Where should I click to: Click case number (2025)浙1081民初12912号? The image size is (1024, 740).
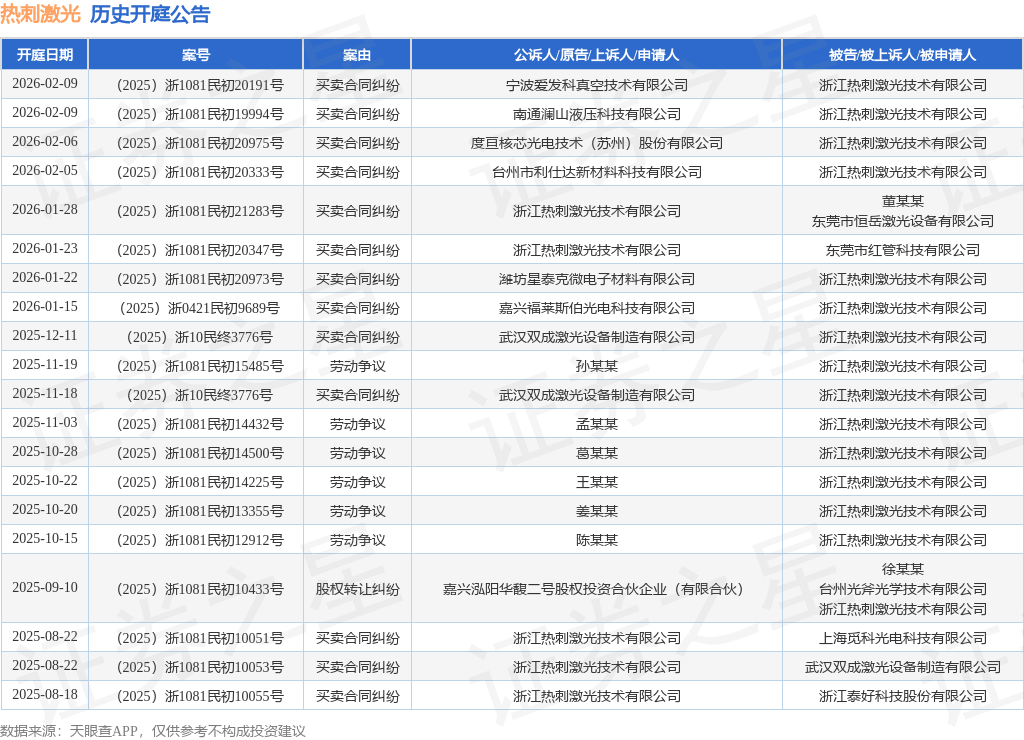point(200,540)
